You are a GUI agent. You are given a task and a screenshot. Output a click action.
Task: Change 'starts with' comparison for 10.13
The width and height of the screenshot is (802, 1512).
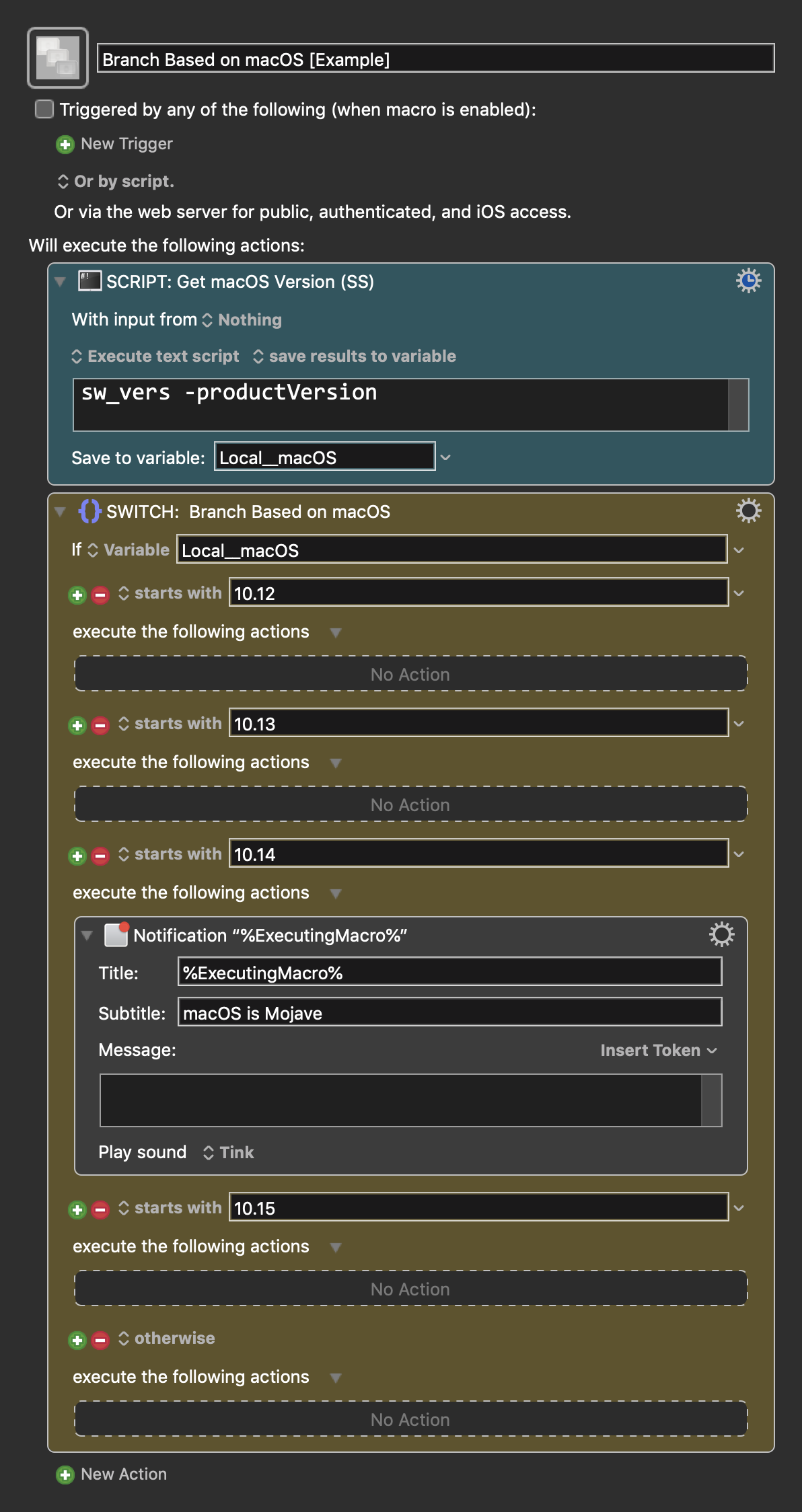170,724
